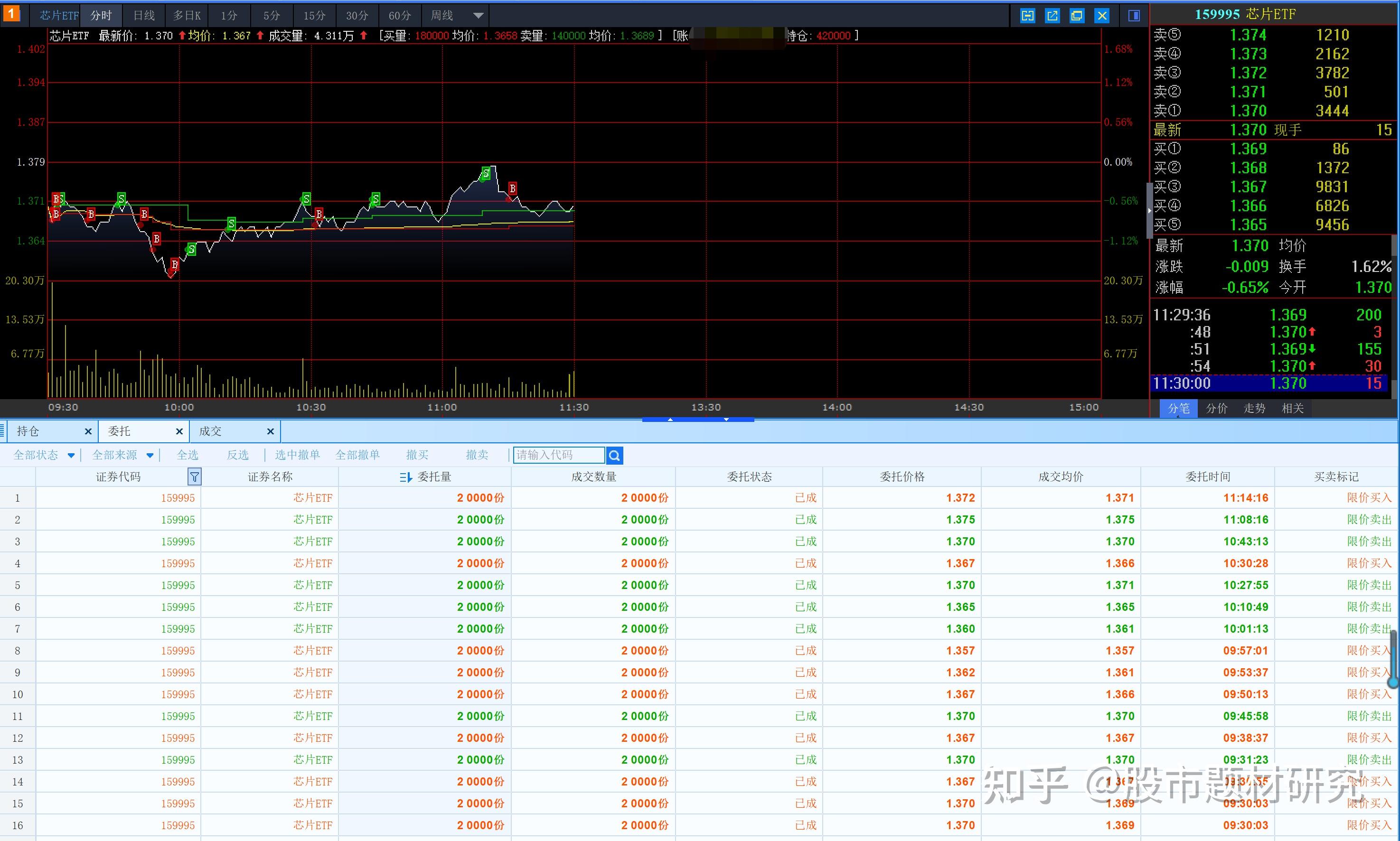This screenshot has height=841, width=1400.
Task: Open the 全部状态 filter dropdown
Action: (x=71, y=455)
